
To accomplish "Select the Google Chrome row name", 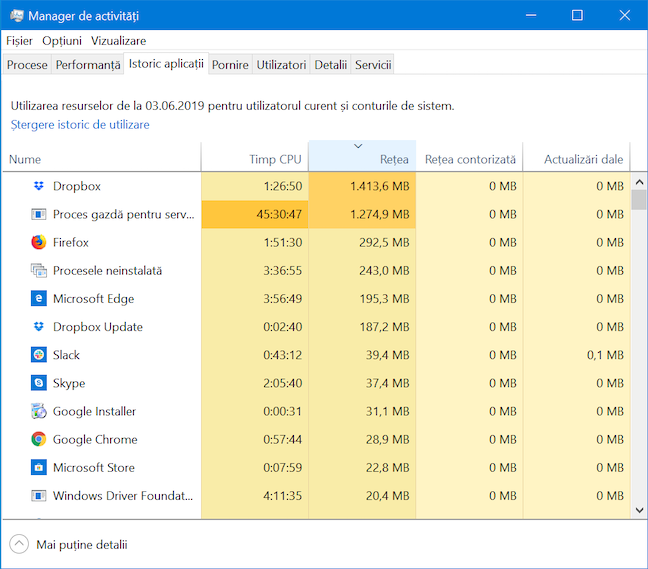I will click(95, 440).
